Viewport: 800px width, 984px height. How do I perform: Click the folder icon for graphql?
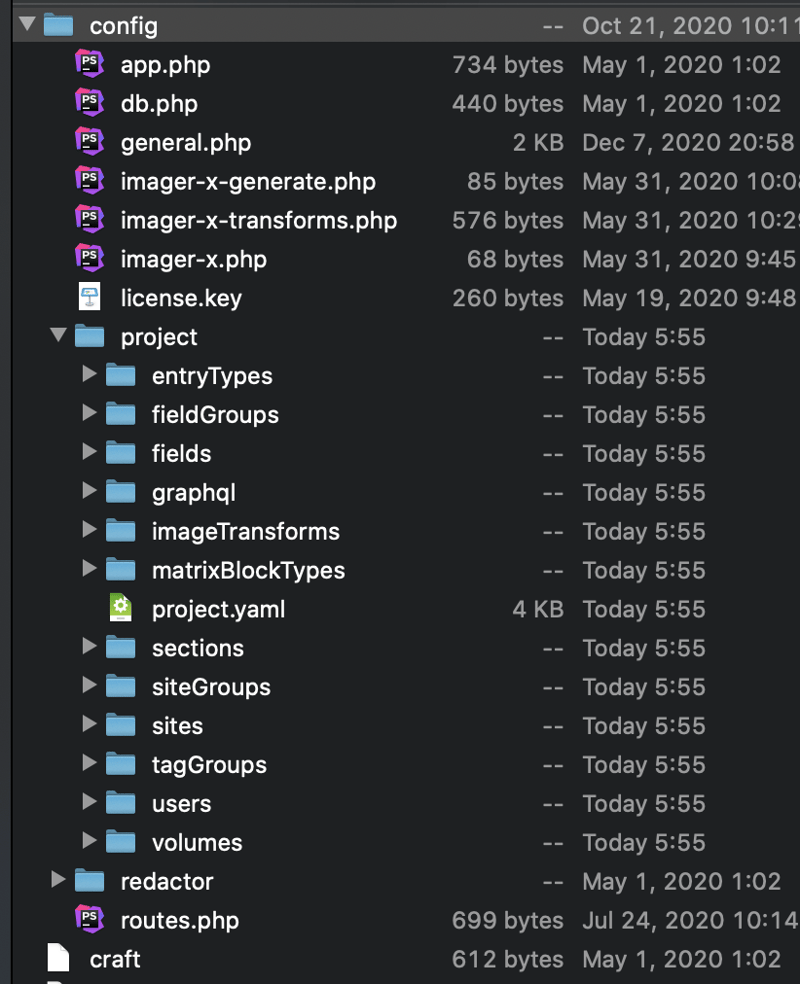pyautogui.click(x=120, y=492)
